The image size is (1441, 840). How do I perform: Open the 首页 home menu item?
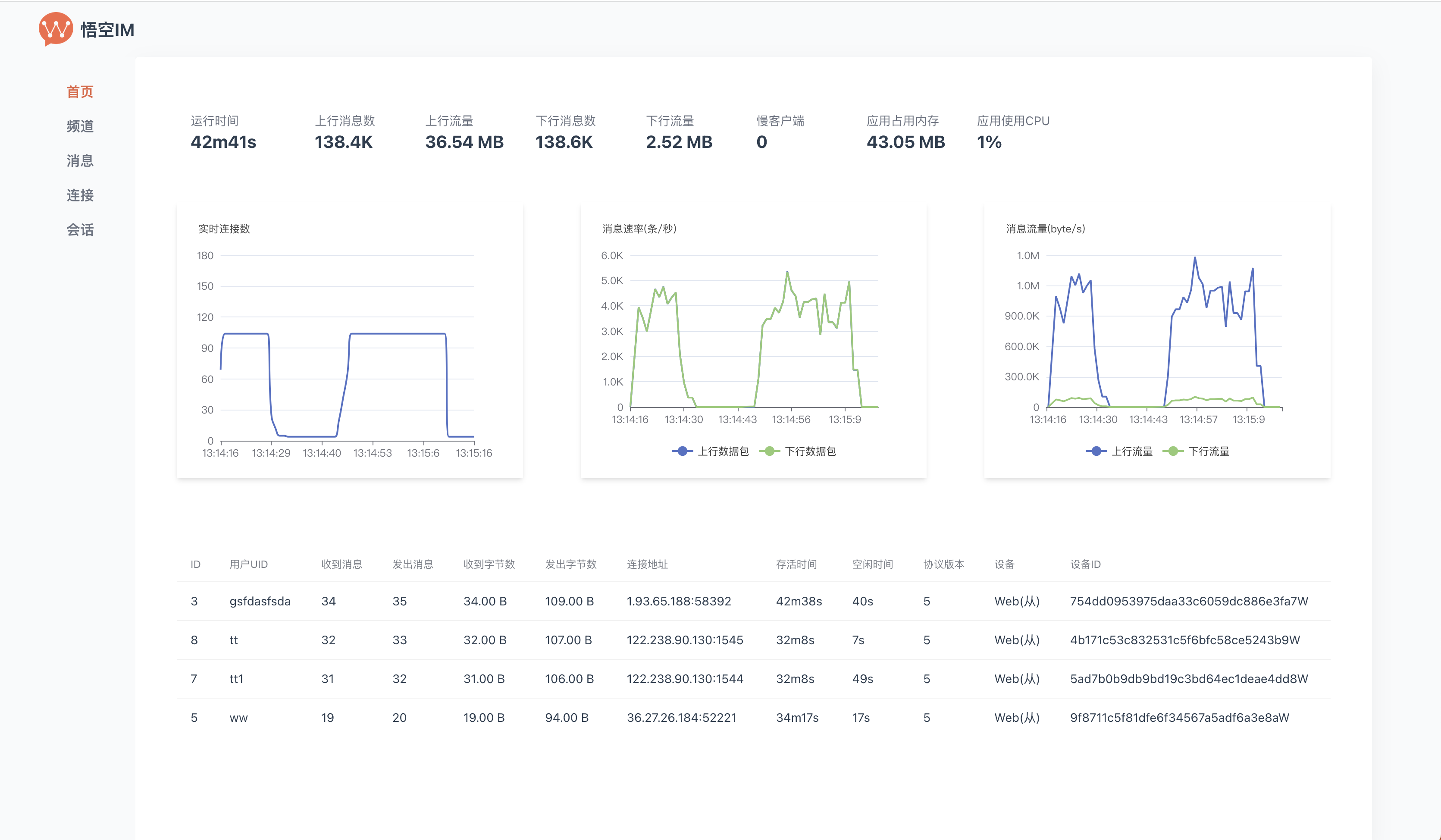(x=79, y=91)
